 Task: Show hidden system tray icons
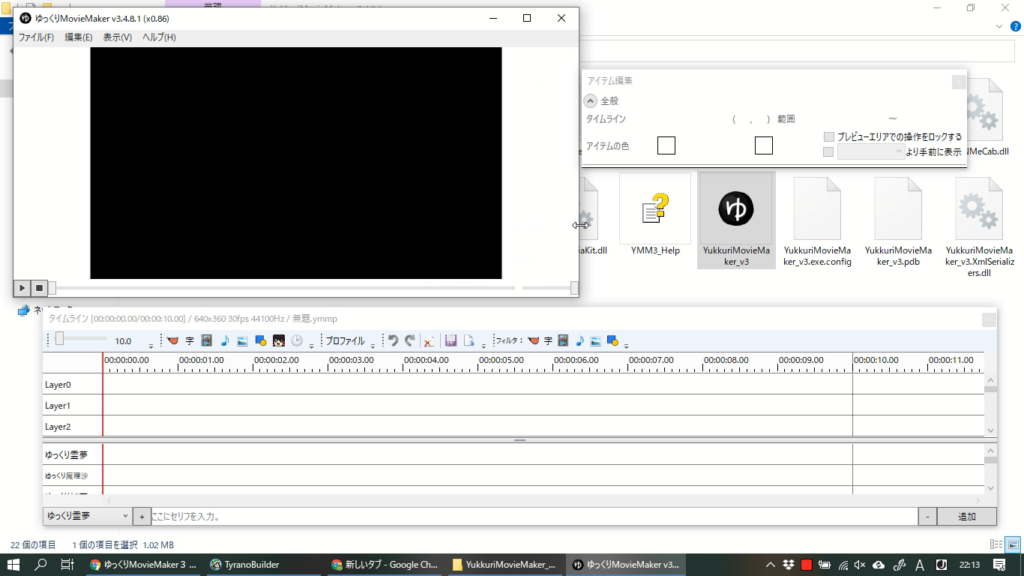[770, 565]
